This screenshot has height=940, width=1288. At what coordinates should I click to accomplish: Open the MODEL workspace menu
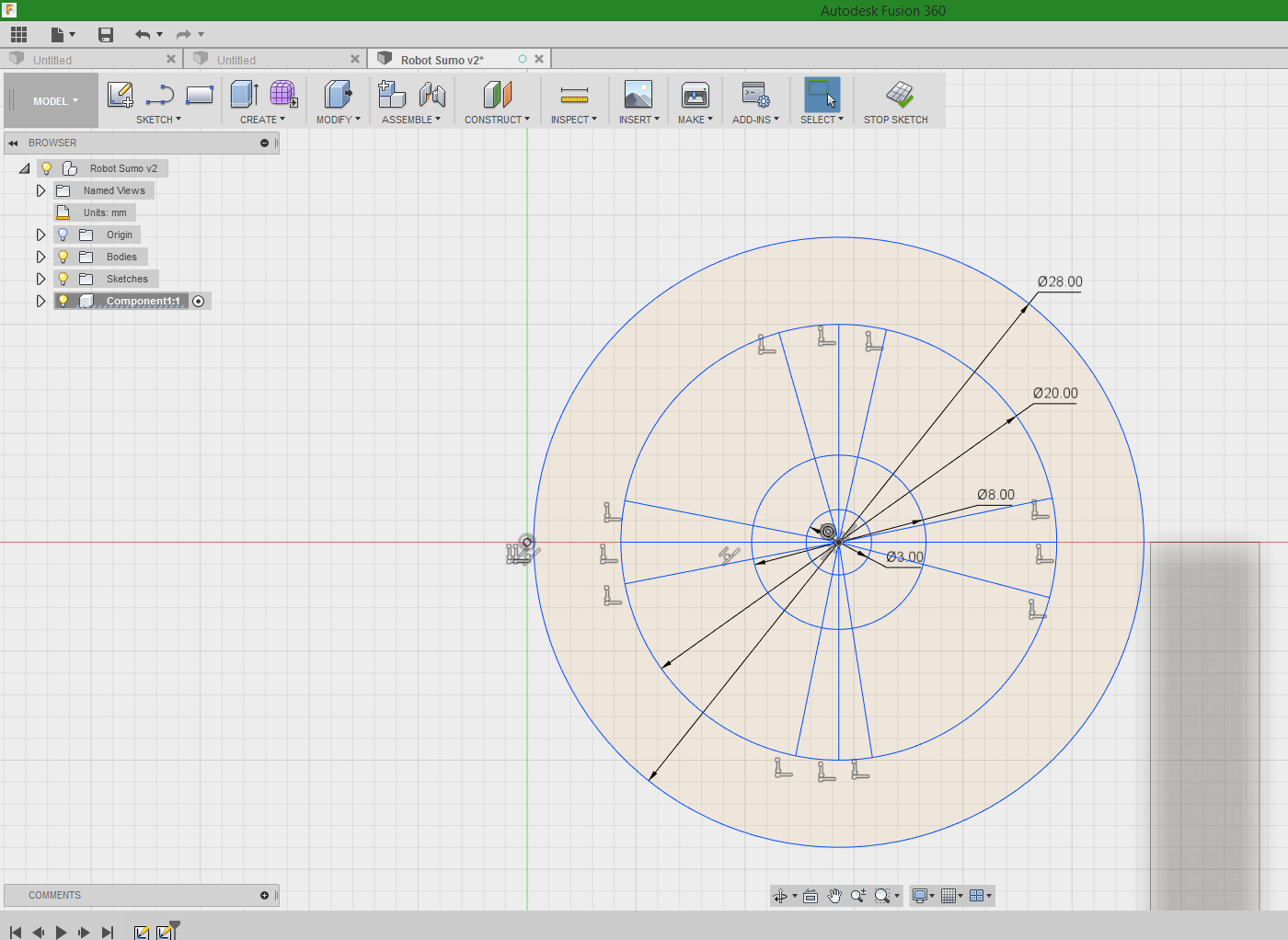(51, 100)
